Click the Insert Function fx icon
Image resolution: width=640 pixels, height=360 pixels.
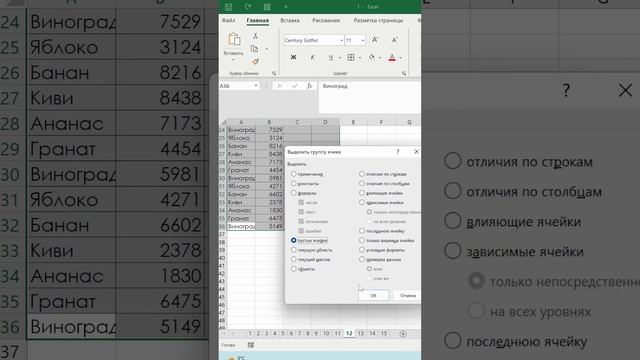(x=309, y=86)
